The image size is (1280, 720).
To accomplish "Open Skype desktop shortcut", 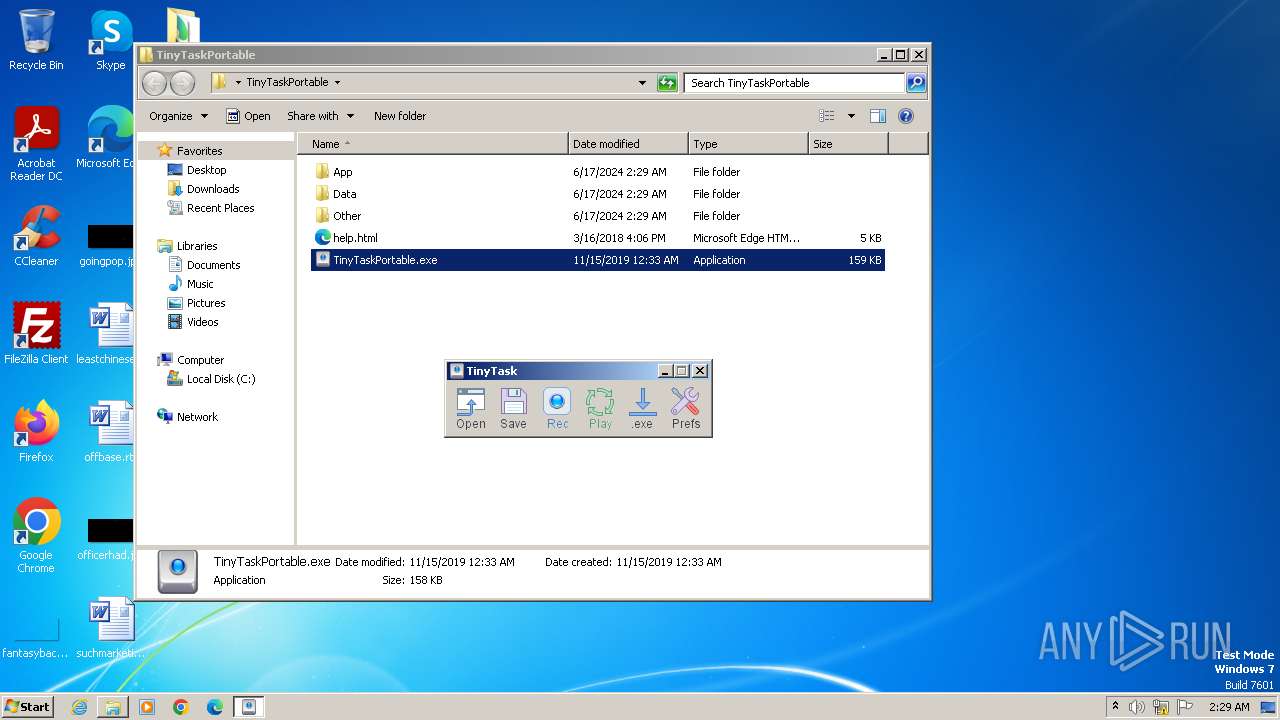I will coord(110,40).
